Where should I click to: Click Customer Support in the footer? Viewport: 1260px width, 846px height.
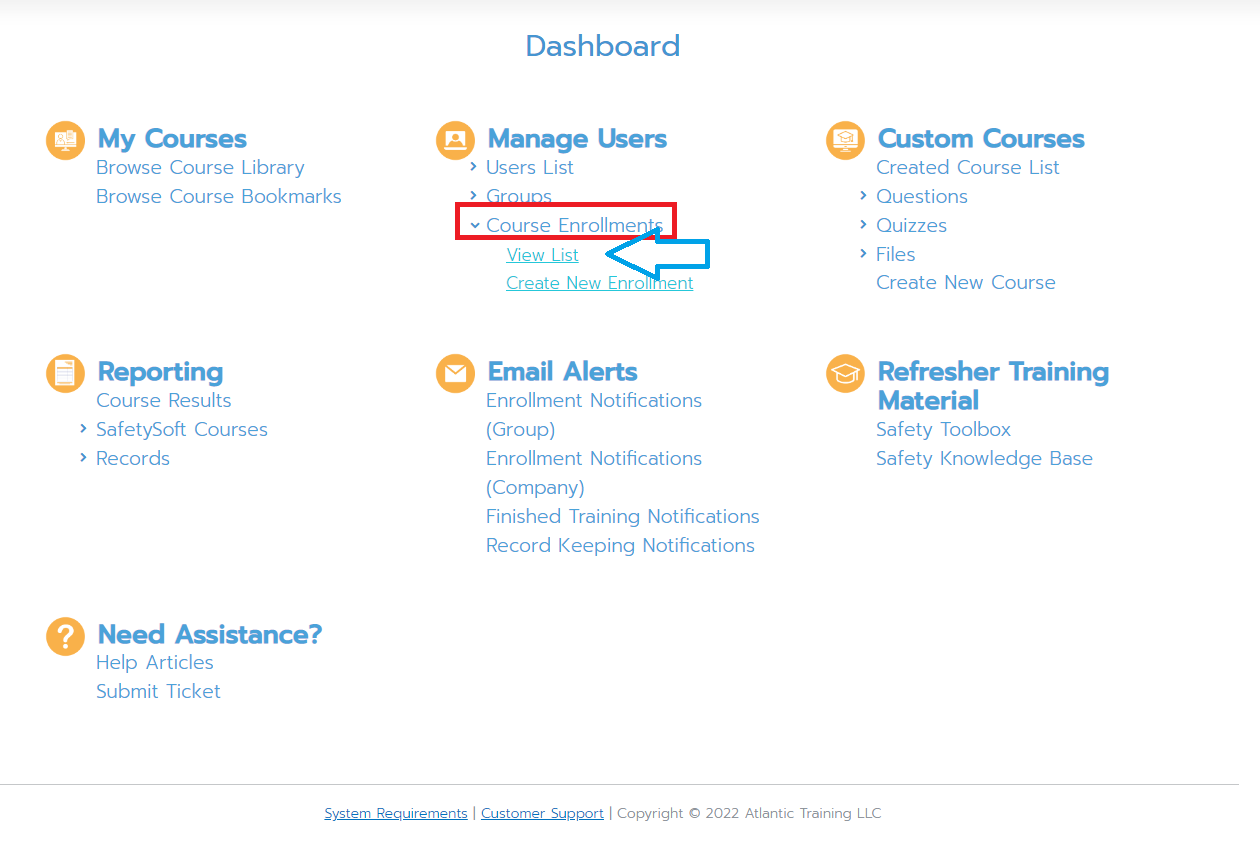[x=542, y=814]
